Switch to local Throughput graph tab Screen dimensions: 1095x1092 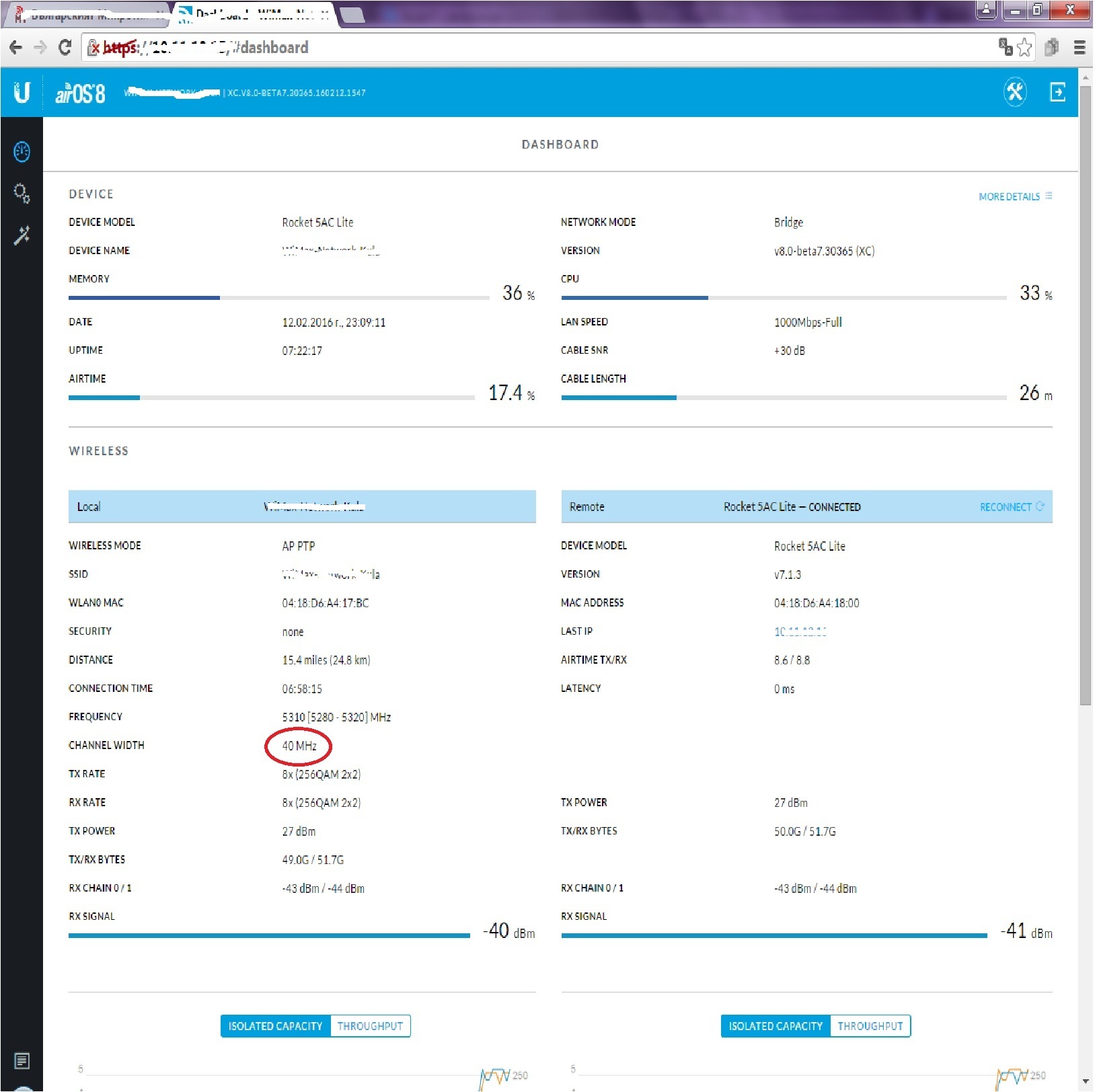tap(370, 1026)
